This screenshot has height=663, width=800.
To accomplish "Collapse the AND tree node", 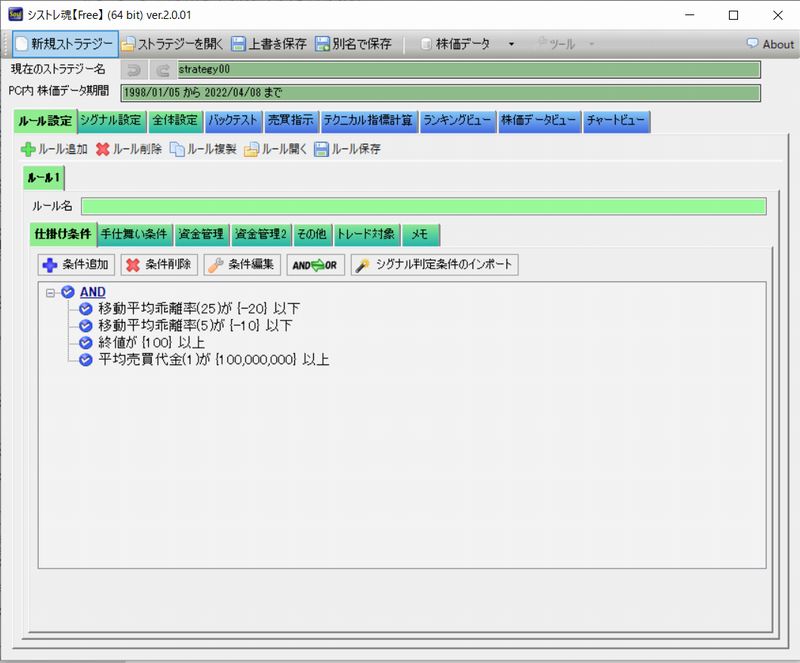I will (50, 292).
